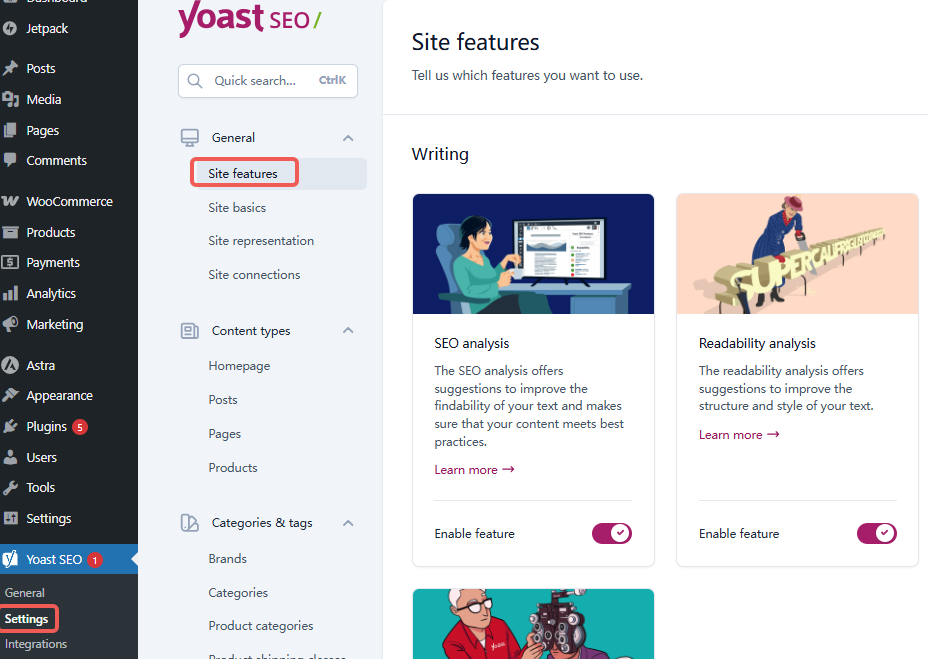Collapse the General section chevron

[x=348, y=137]
